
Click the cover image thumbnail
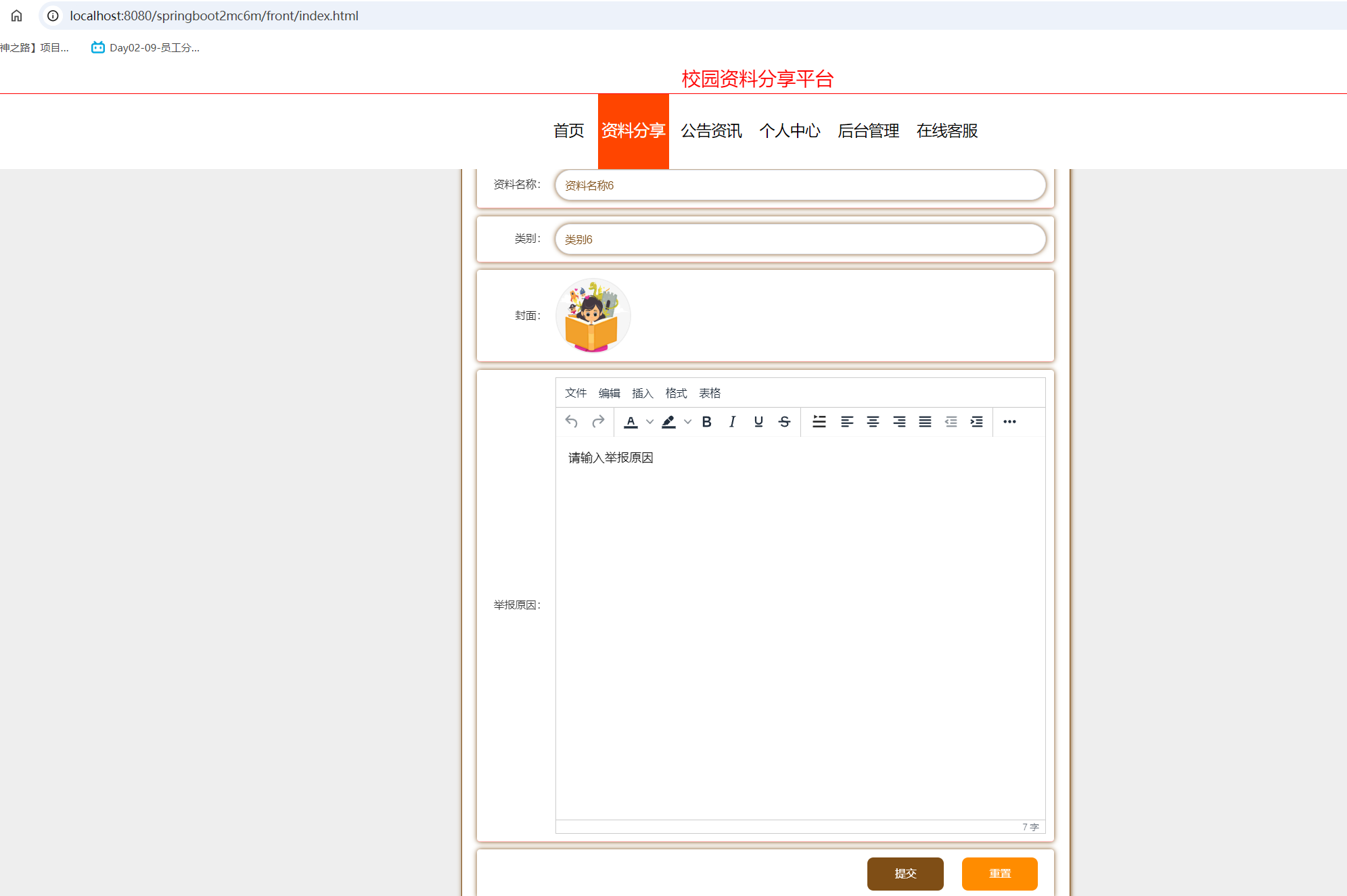coord(593,316)
